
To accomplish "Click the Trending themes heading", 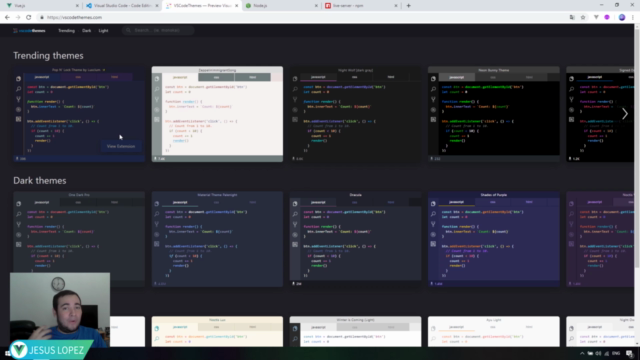I will [x=48, y=56].
